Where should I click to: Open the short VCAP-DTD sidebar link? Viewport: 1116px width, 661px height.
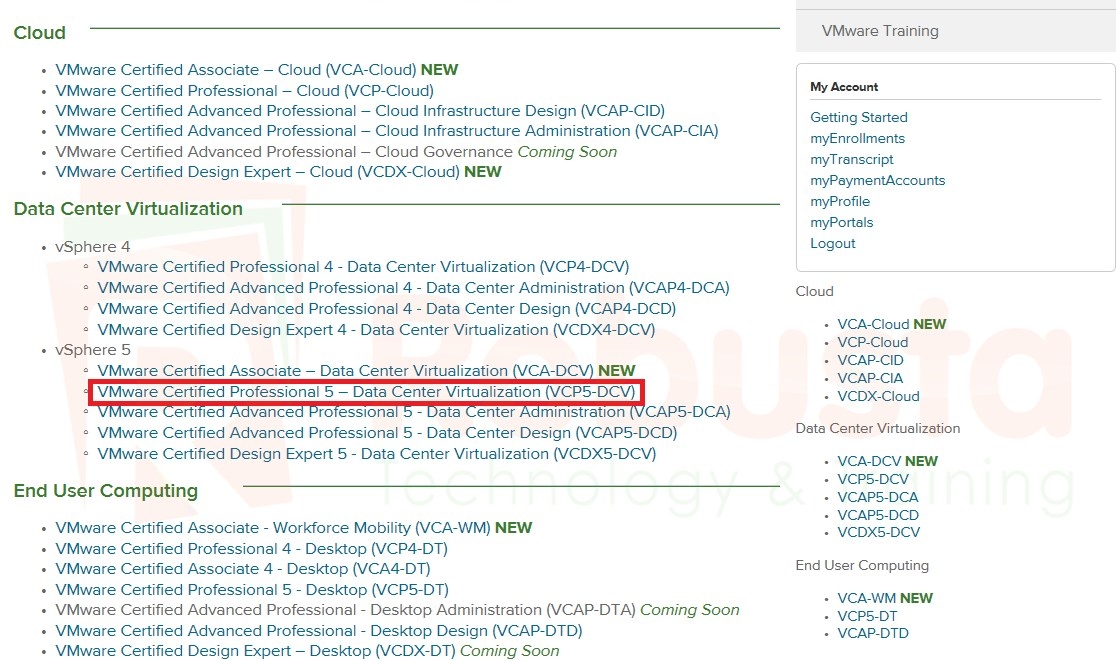tap(873, 633)
